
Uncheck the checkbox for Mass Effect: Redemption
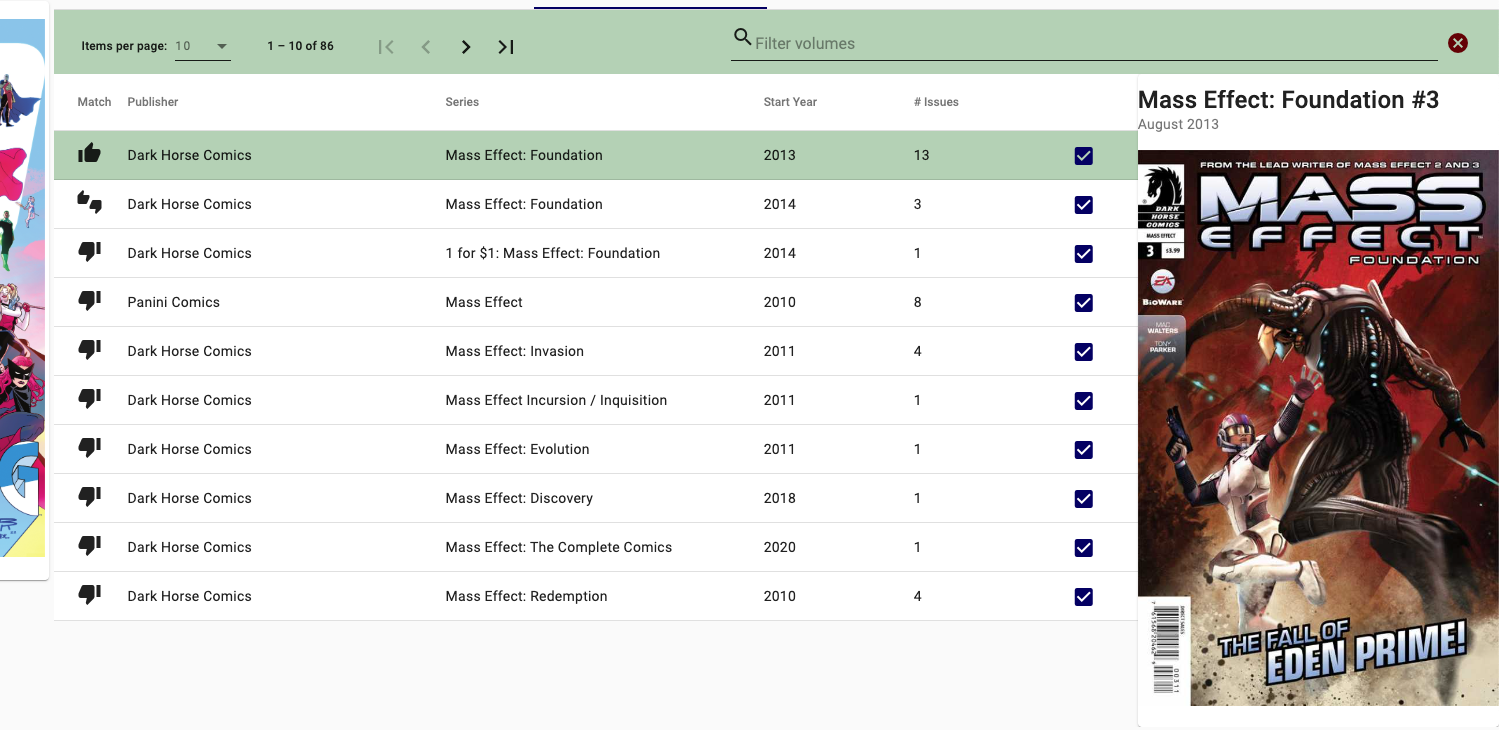pos(1083,596)
